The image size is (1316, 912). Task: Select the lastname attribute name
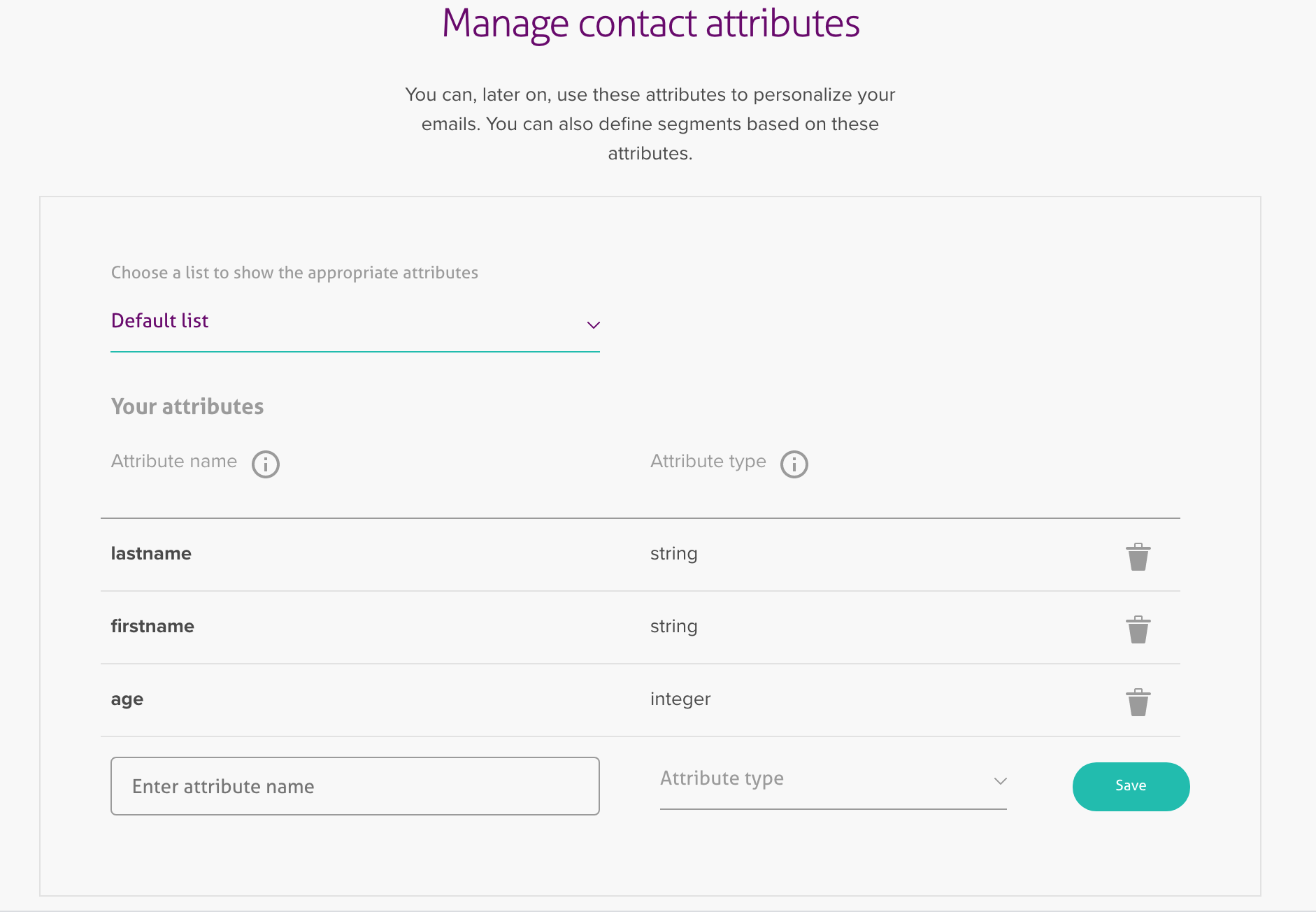tap(151, 554)
